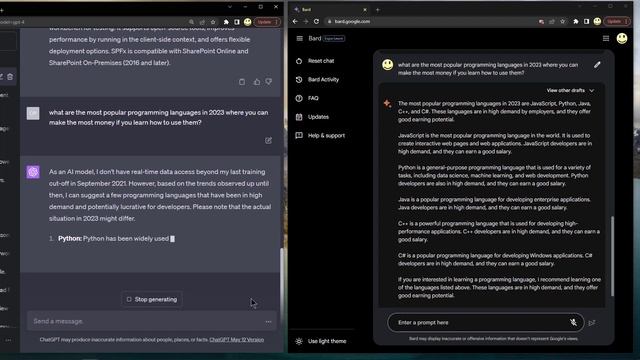Open extensions puzzle icon in Bard browser window
640x360 pixels.
click(x=576, y=21)
